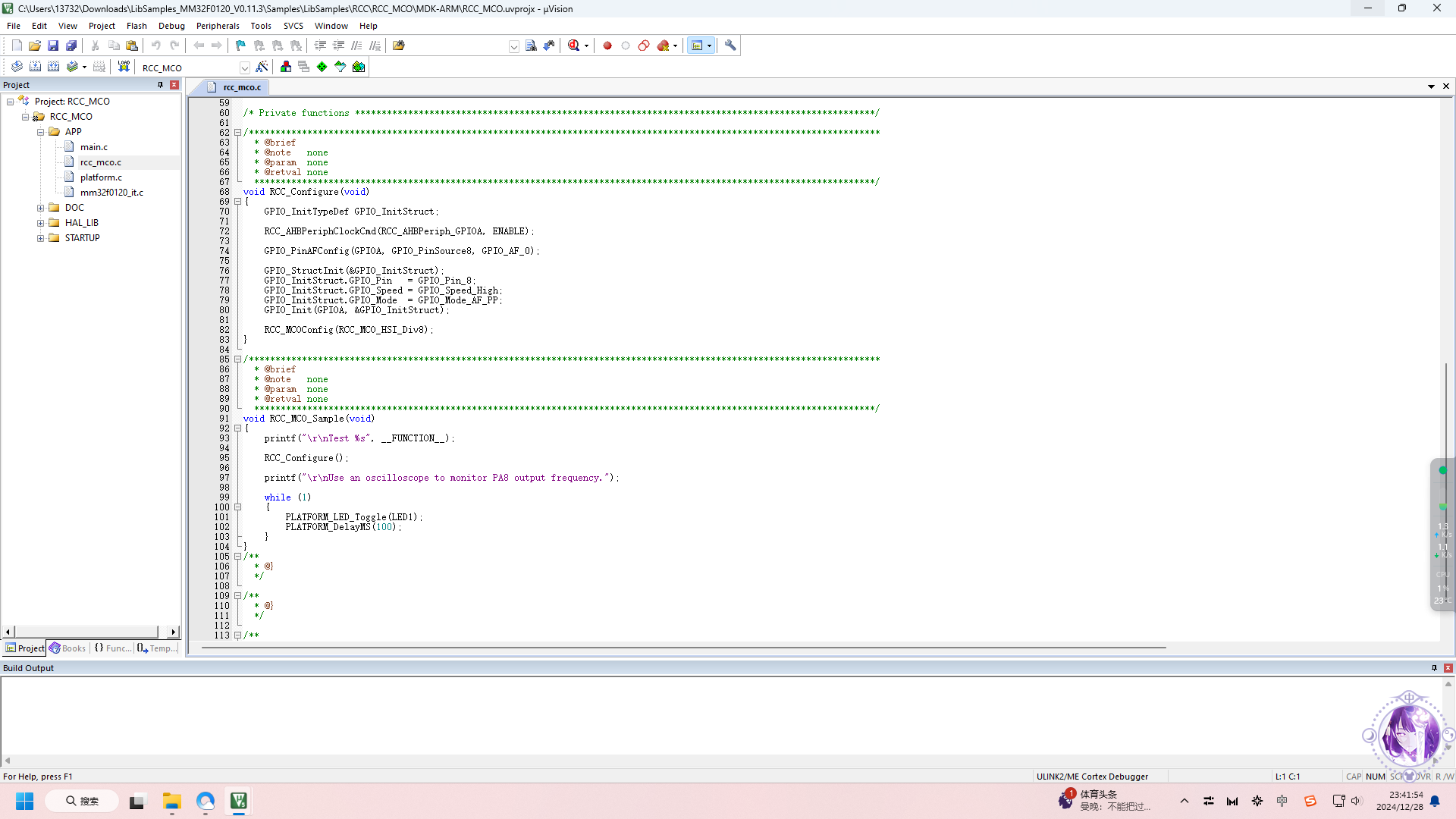Click the horizontal scrollbar under the editor
The image size is (1456, 819).
pos(682,648)
